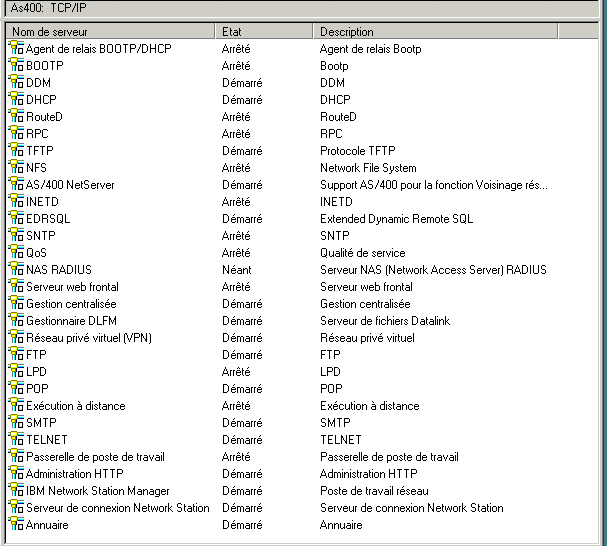Sort by Etat column header
The image size is (607, 546).
[264, 31]
